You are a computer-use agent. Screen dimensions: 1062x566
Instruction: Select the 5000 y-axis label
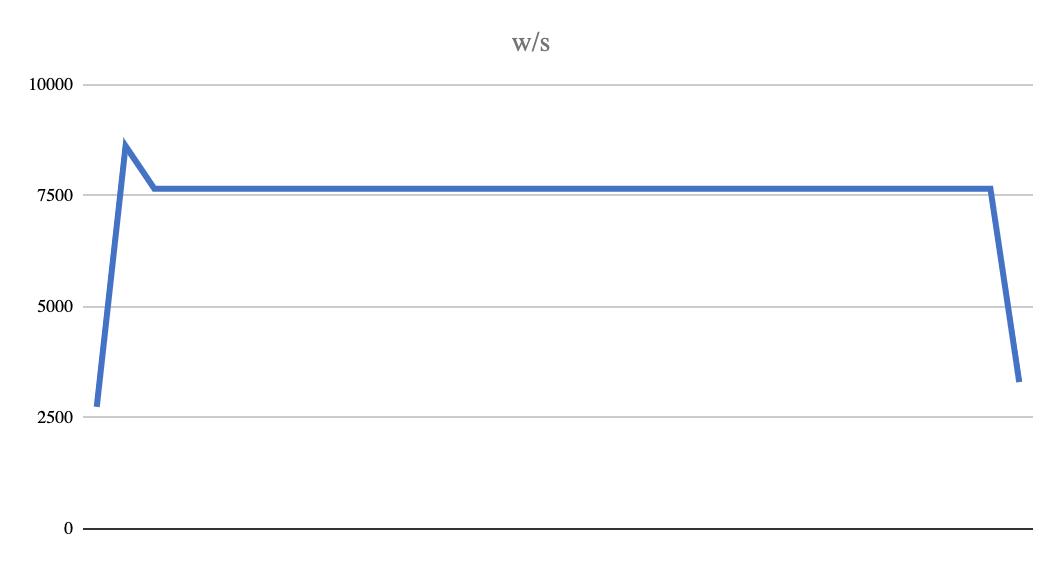click(55, 307)
